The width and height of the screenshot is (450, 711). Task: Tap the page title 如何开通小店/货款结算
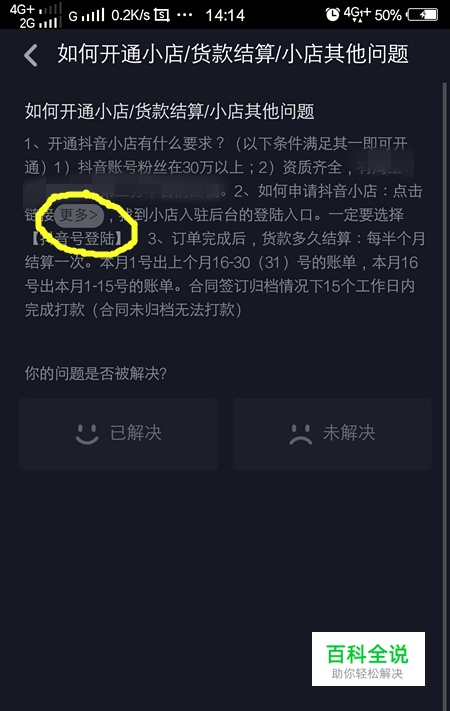[233, 54]
